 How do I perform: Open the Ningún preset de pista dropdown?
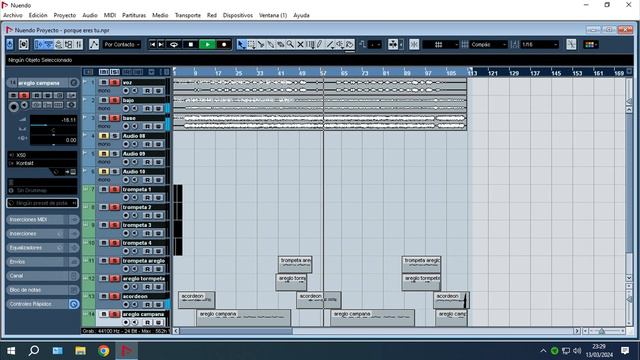(x=42, y=203)
